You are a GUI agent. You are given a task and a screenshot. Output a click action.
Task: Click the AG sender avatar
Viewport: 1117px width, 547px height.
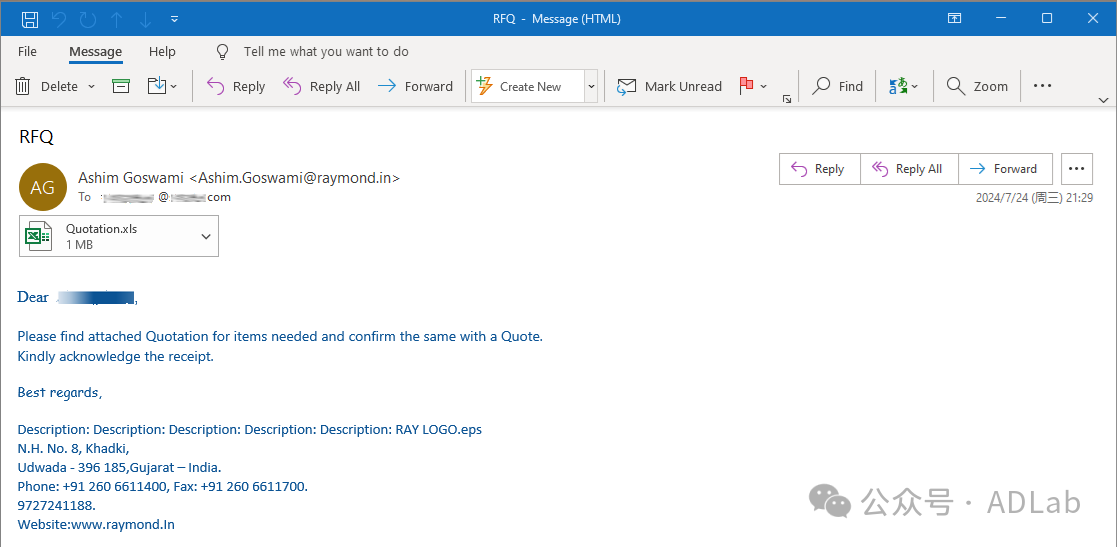43,186
